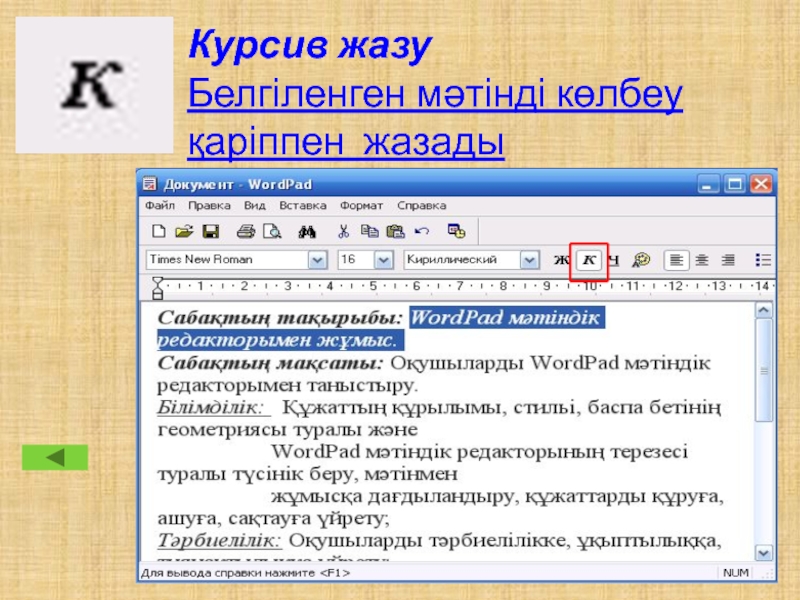
Task: Open the Справка menu
Action: coord(421,206)
